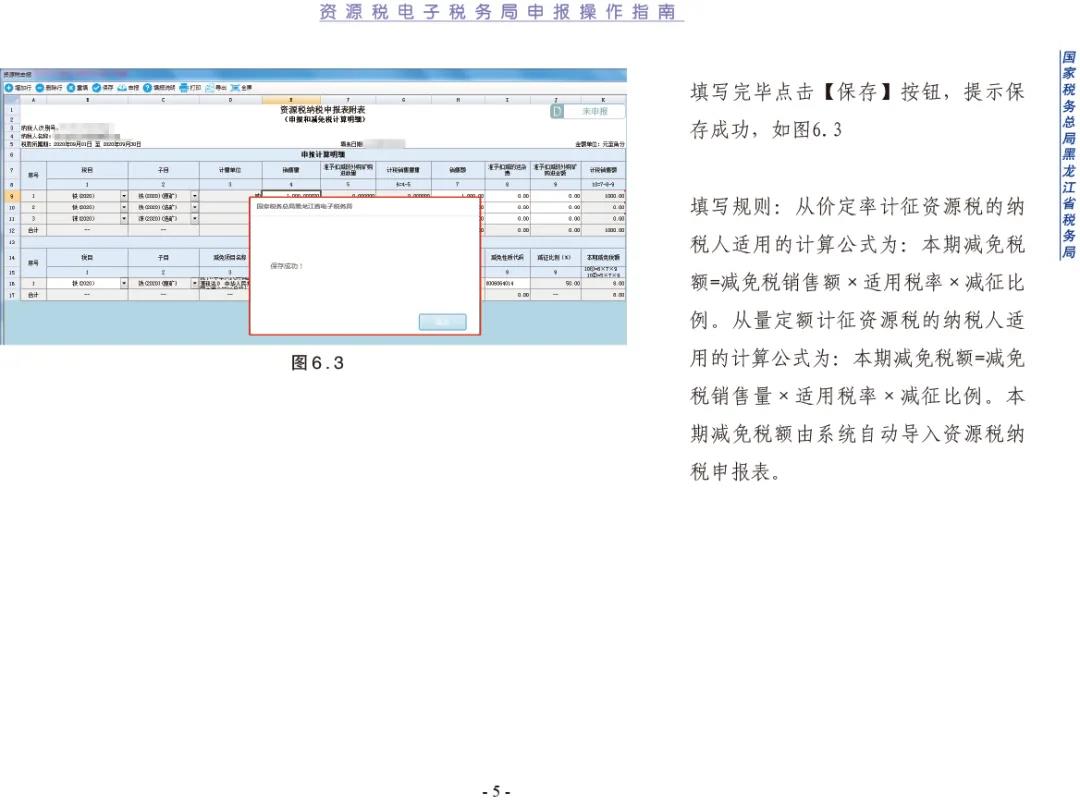Click the 金额单位 label at sheet top right
Image resolution: width=1080 pixels, height=805 pixels.
600,144
